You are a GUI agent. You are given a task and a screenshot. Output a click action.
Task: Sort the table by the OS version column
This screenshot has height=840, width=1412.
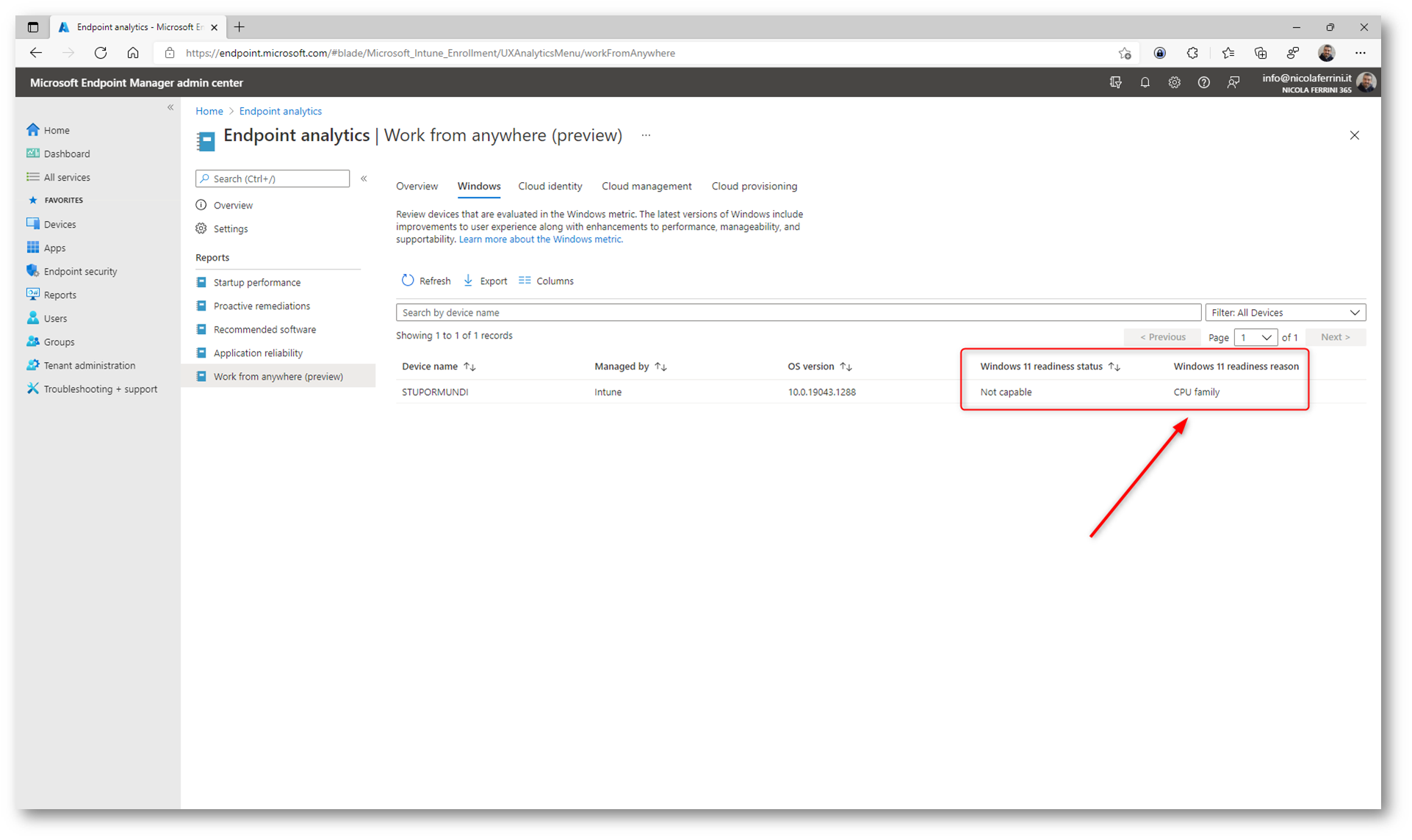846,366
